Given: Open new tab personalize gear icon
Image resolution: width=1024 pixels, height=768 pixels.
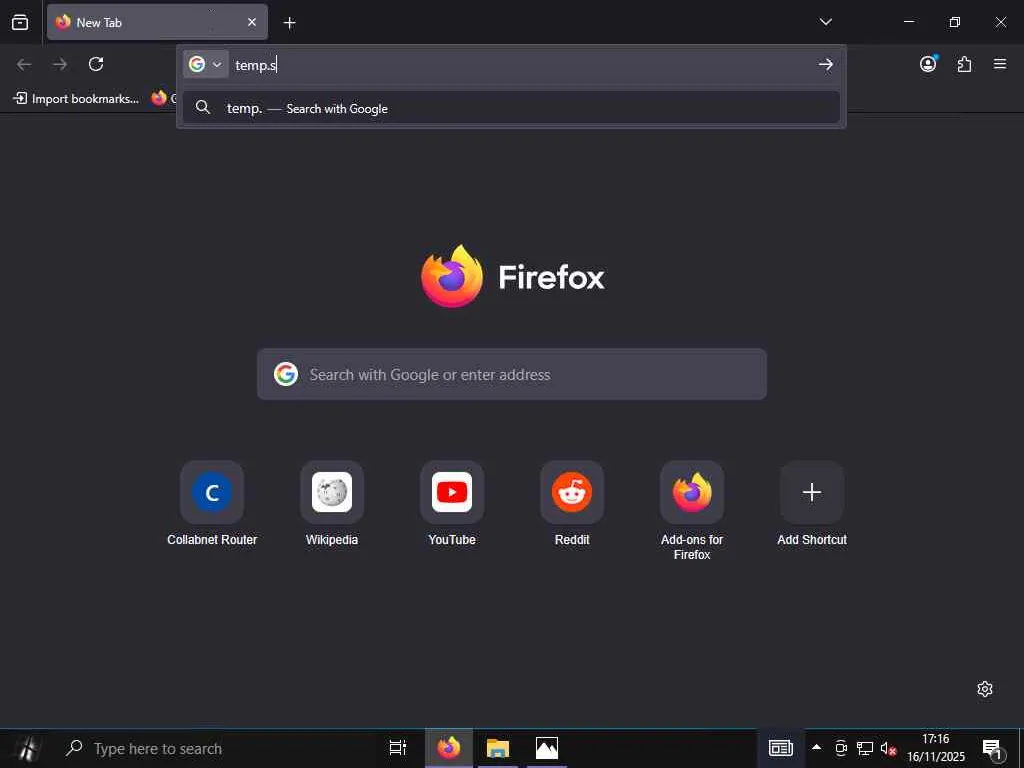Looking at the screenshot, I should (x=985, y=689).
